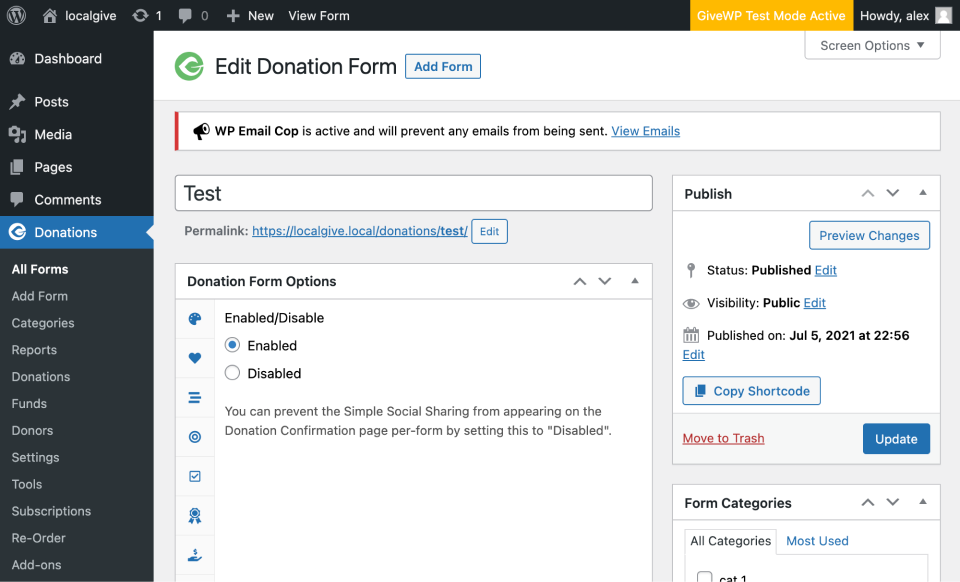
Task: Move Donation Form Options panel down
Action: click(x=605, y=282)
